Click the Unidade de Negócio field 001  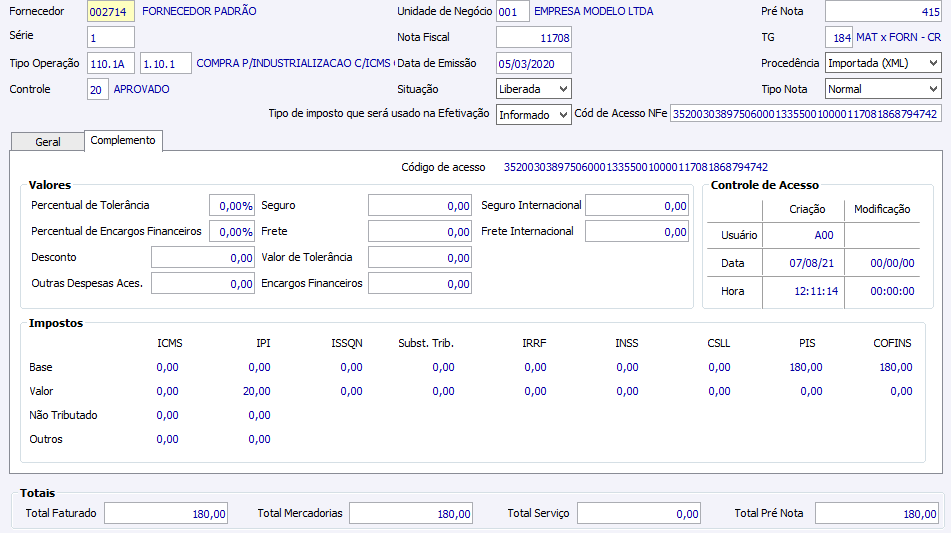512,12
